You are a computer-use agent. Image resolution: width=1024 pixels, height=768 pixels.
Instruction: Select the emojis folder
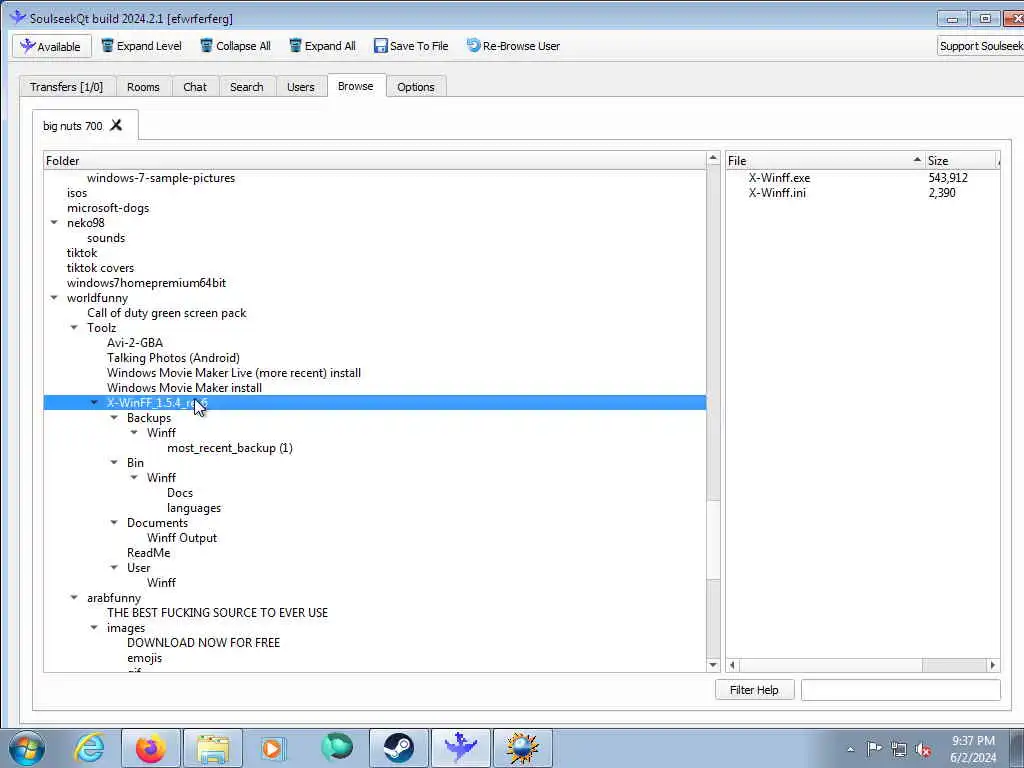click(x=144, y=658)
